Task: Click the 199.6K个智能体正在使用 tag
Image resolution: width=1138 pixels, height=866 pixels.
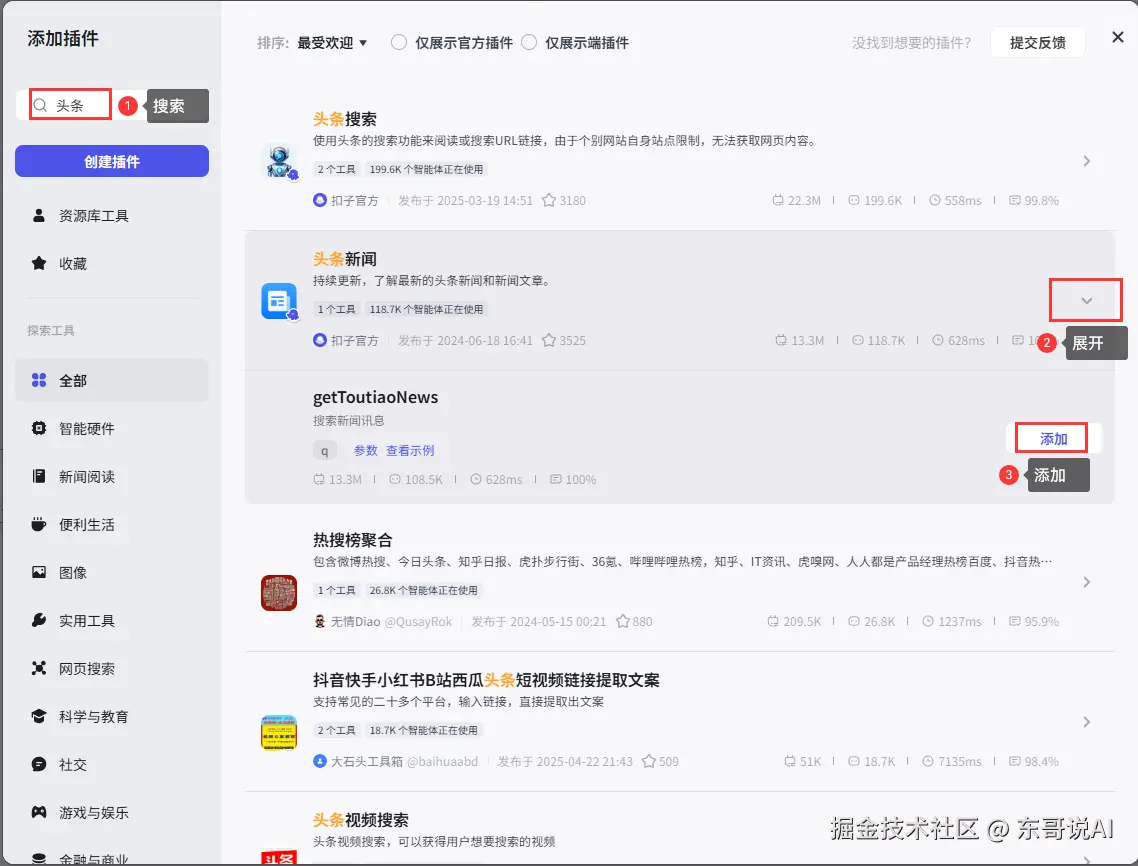Action: coord(426,169)
